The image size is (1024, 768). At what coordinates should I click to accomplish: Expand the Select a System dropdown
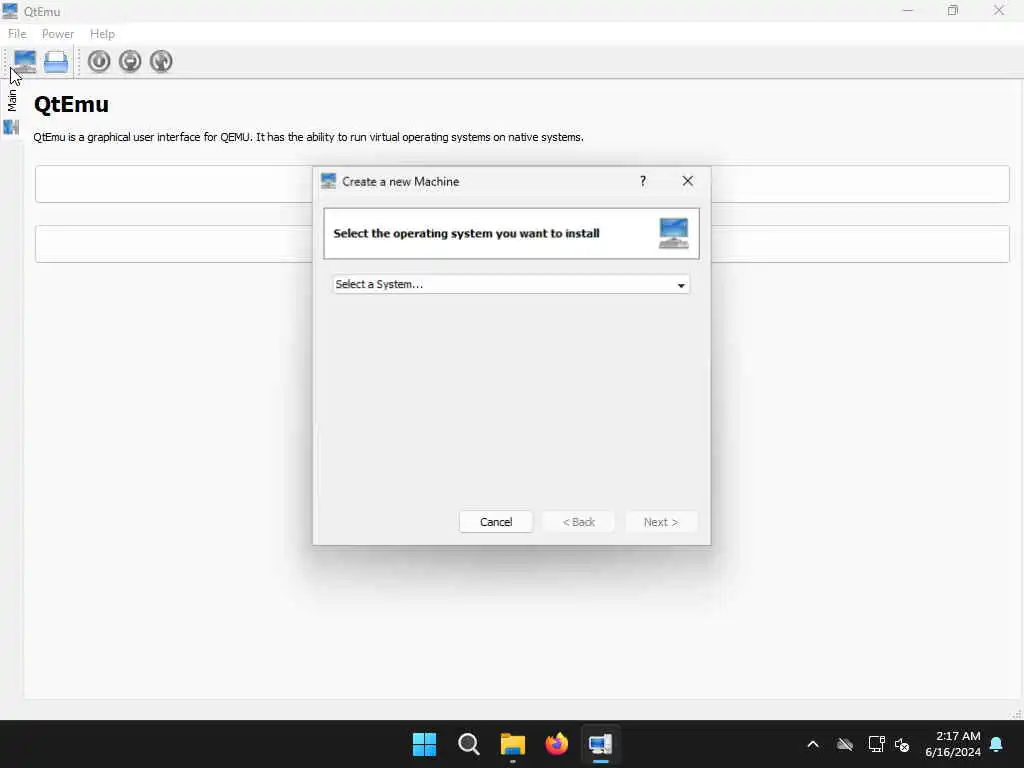coord(511,285)
